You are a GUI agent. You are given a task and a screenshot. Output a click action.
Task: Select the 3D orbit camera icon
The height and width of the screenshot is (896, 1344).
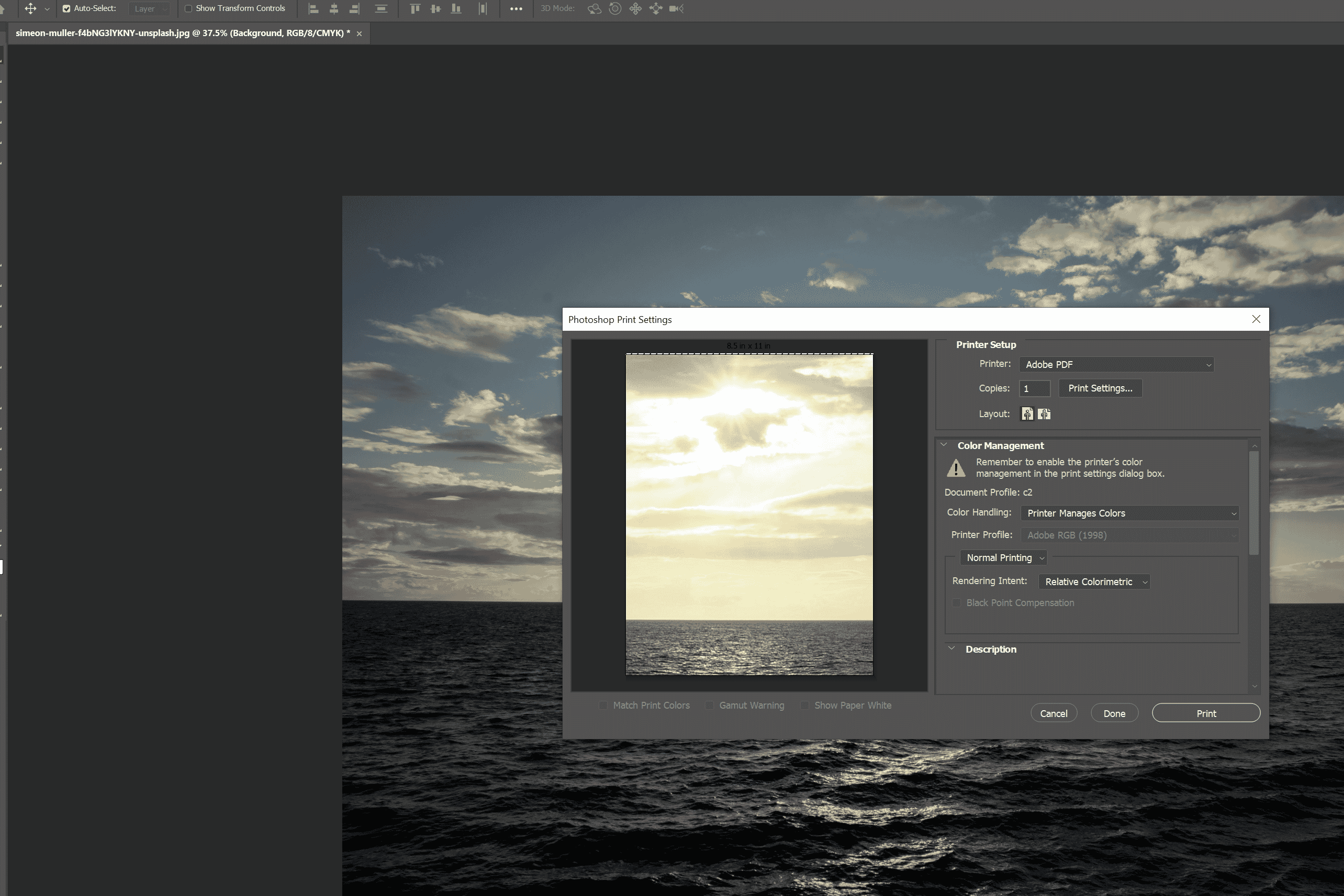pyautogui.click(x=595, y=8)
